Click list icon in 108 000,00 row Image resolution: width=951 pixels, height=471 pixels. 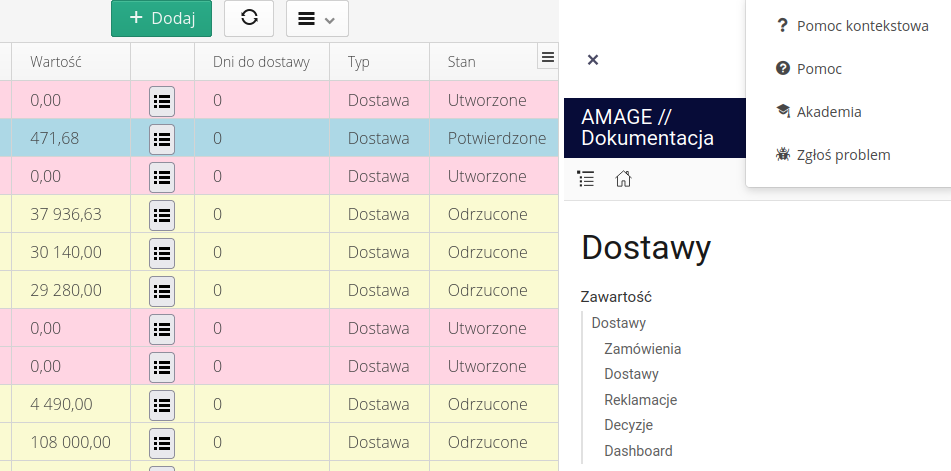162,442
